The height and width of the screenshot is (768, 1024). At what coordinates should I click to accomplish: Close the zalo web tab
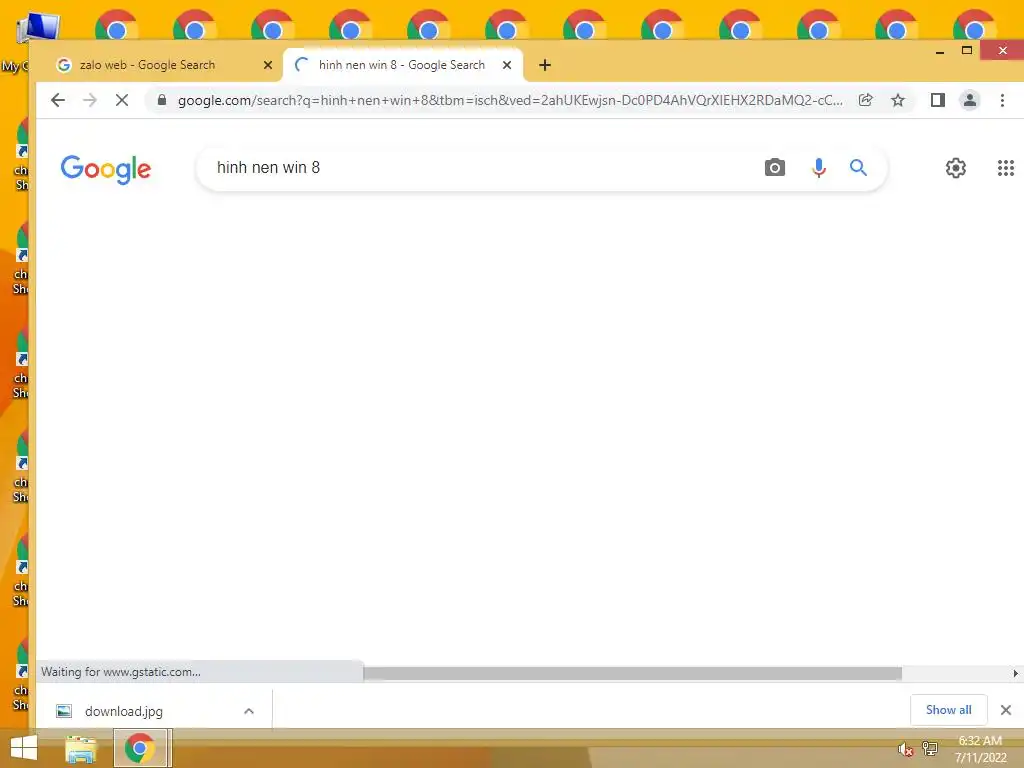tap(267, 65)
